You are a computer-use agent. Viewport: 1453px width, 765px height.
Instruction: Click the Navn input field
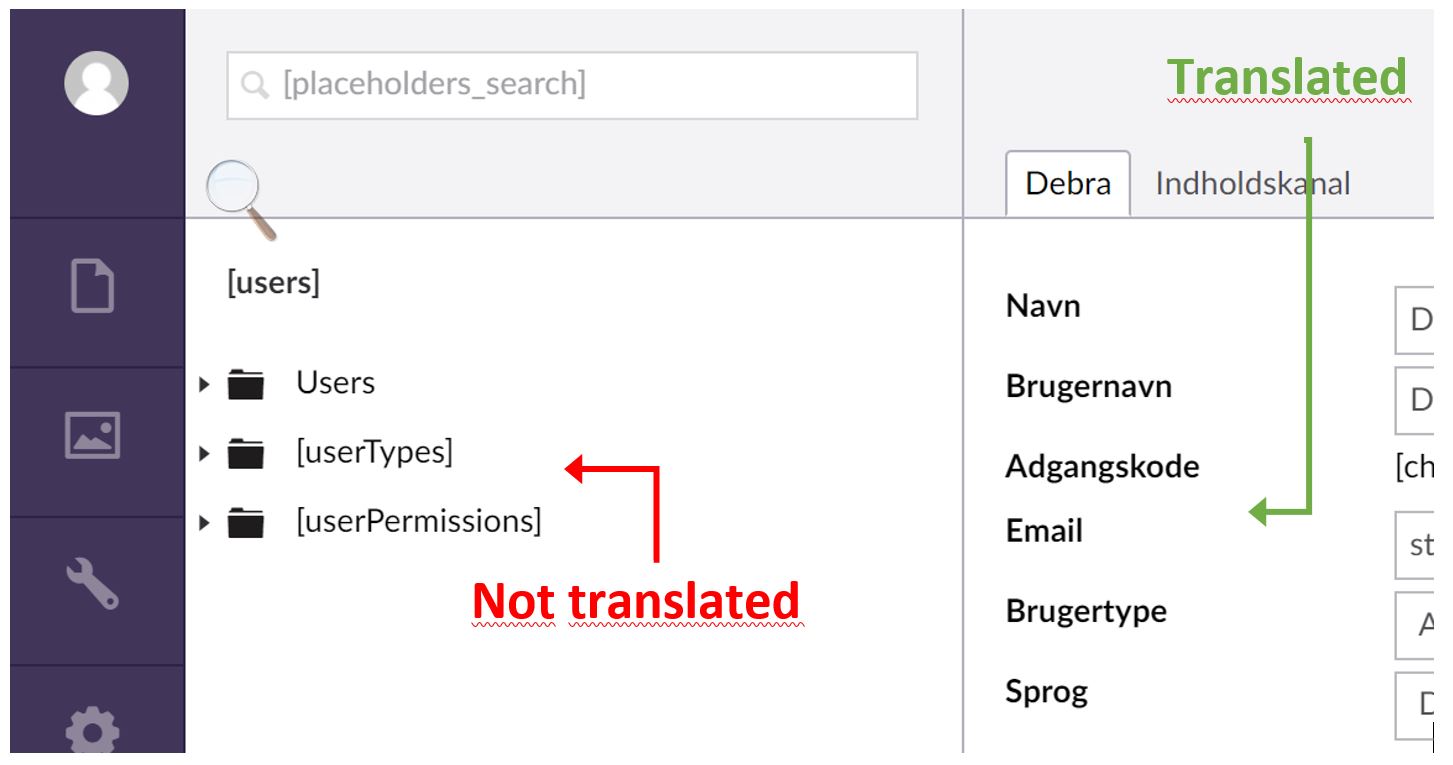pos(1414,320)
